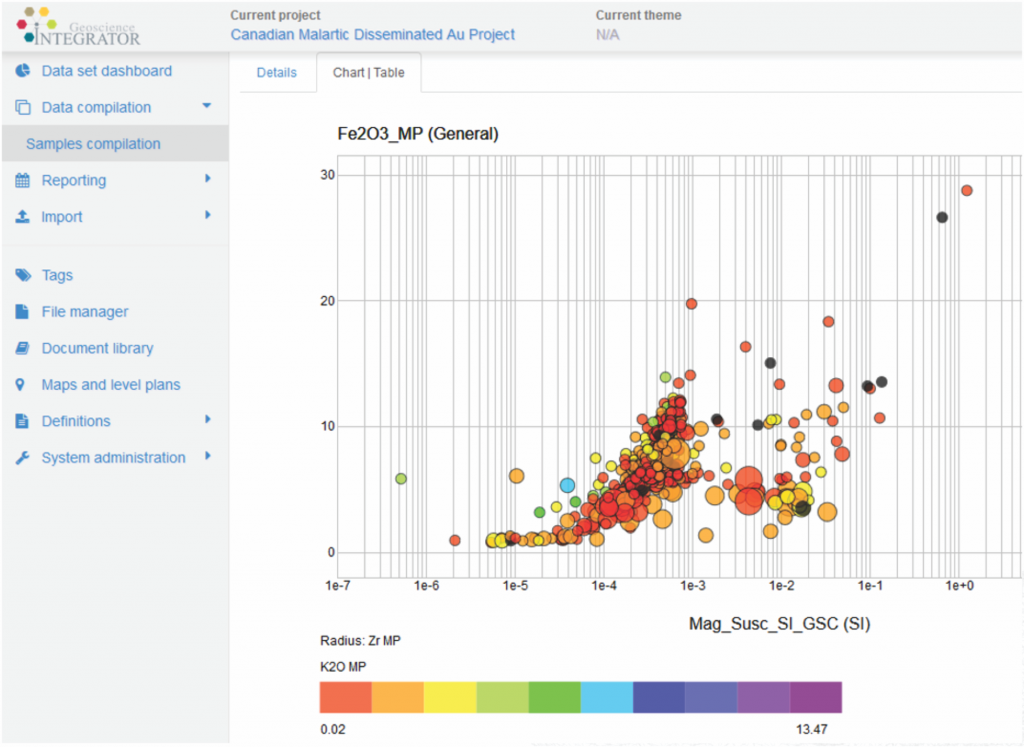The image size is (1024, 747).
Task: Select the Tags icon in the sidebar
Action: (x=20, y=275)
